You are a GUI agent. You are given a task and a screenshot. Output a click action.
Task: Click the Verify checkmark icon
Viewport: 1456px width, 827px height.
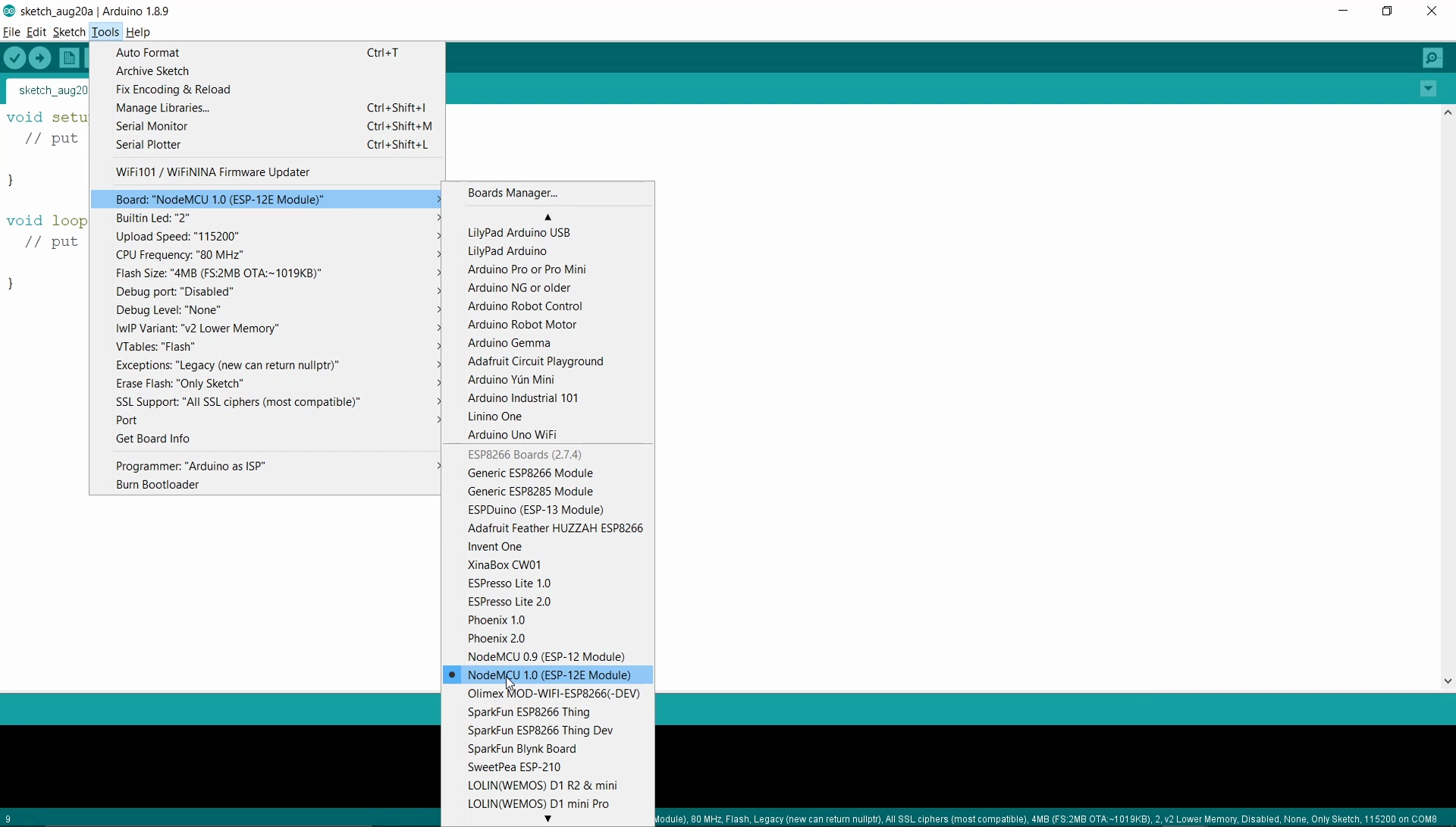tap(15, 58)
